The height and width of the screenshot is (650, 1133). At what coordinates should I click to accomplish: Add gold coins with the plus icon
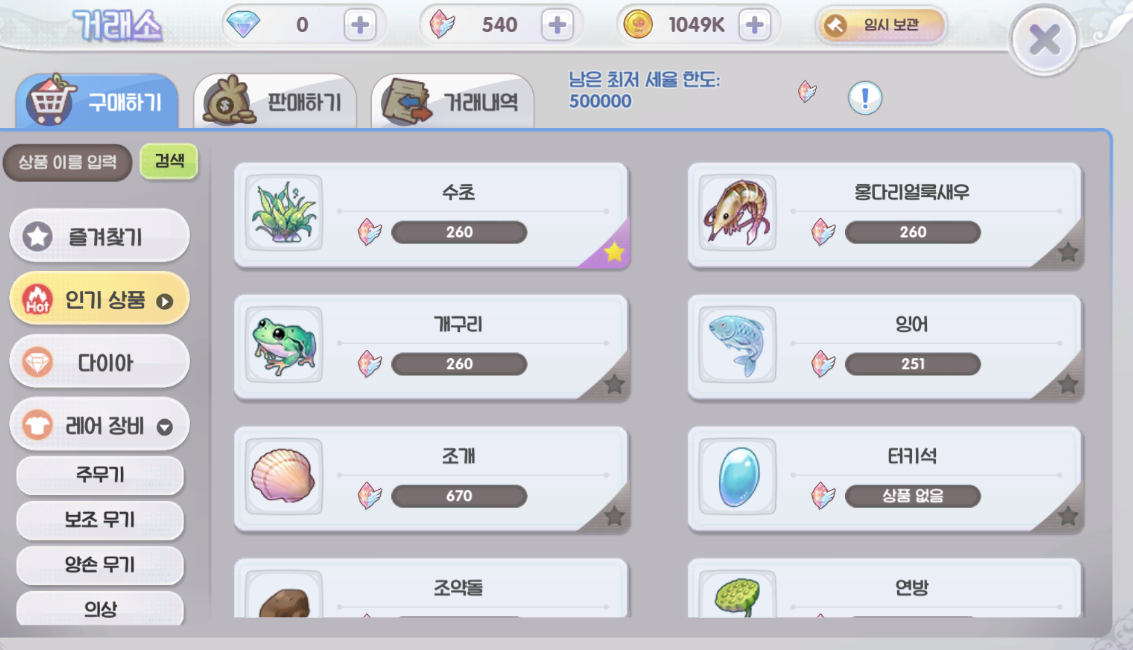tap(754, 25)
